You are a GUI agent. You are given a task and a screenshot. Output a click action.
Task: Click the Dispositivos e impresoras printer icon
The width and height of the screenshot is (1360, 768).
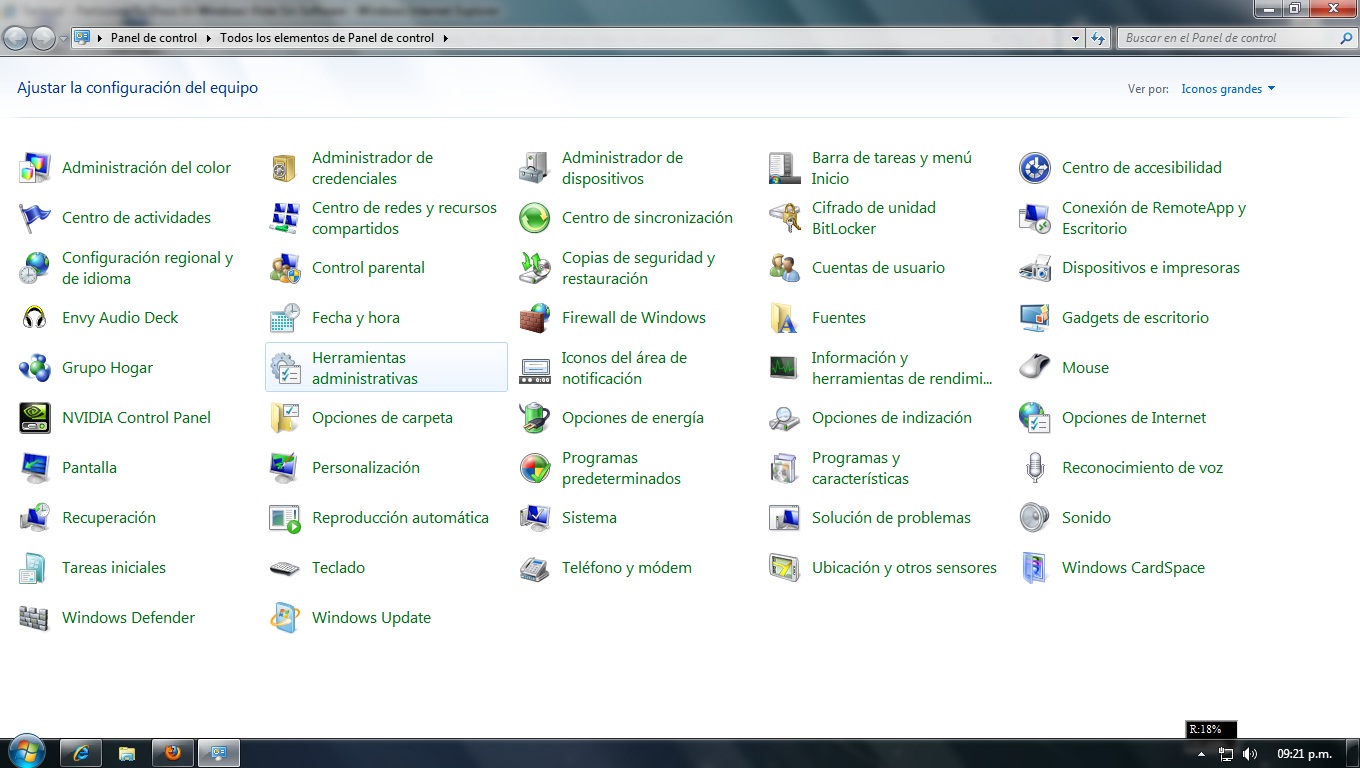point(1035,268)
